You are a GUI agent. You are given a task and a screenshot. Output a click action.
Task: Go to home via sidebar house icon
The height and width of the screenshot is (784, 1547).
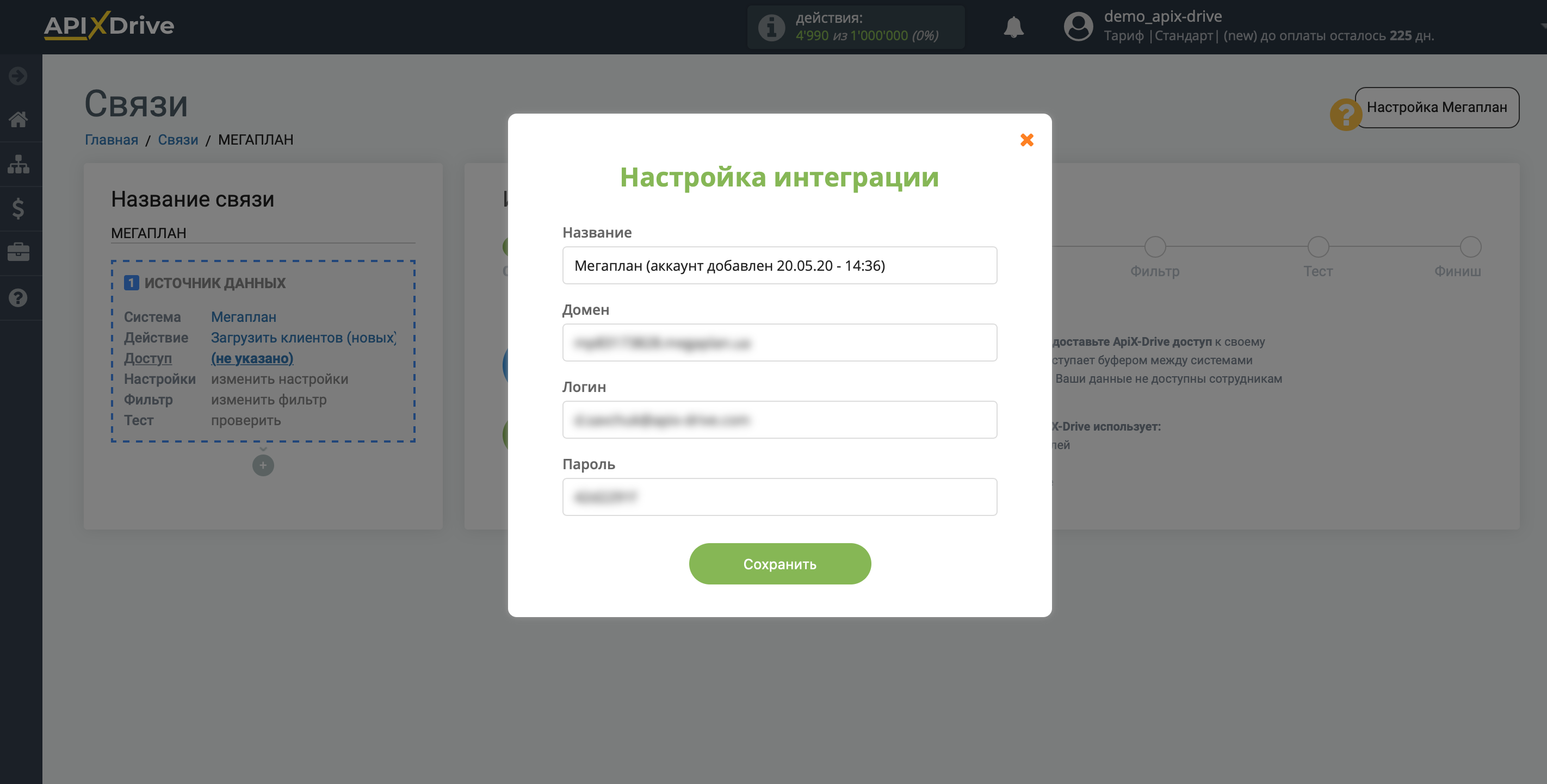[18, 119]
